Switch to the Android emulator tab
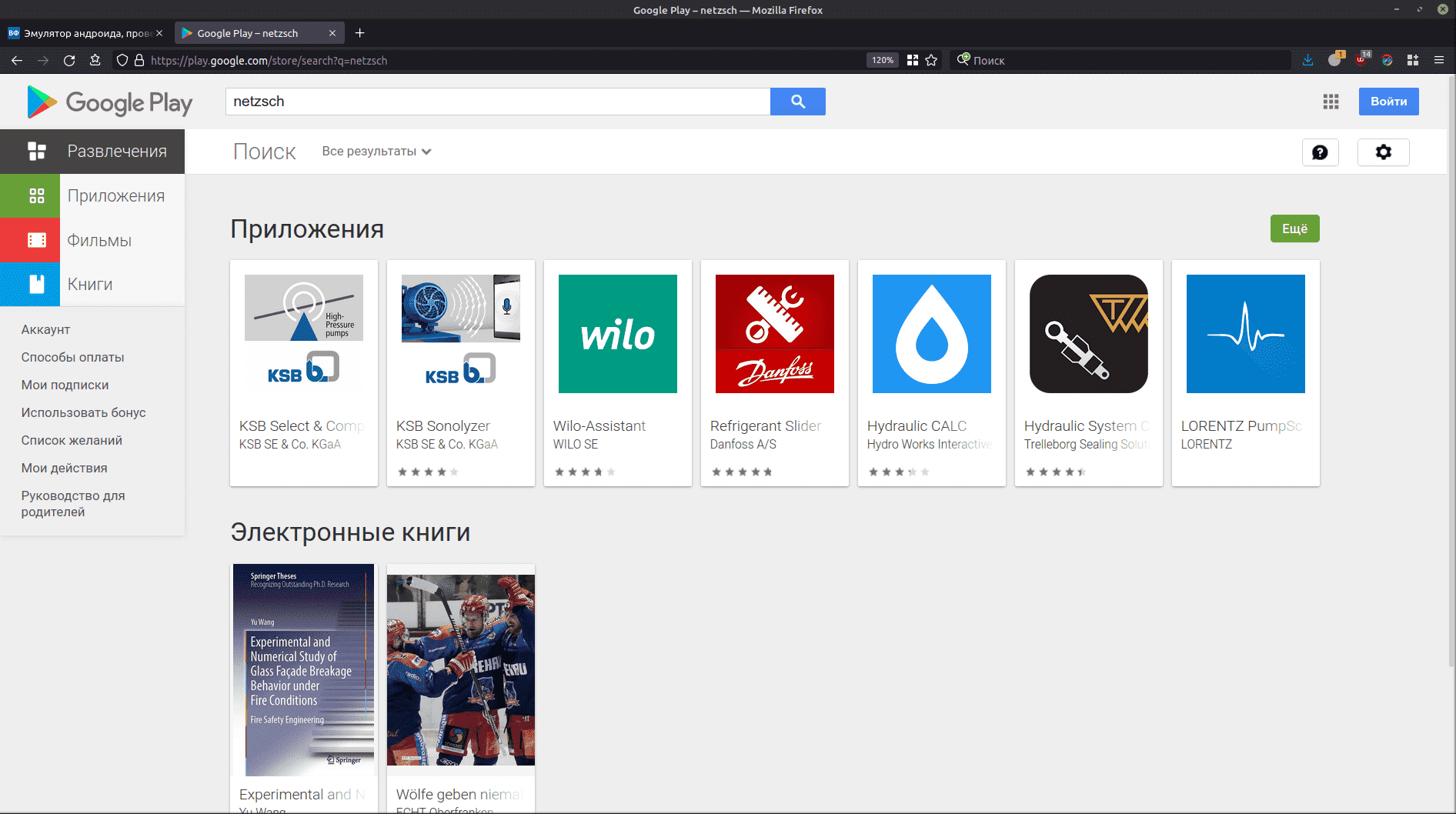1456x814 pixels. tap(85, 33)
